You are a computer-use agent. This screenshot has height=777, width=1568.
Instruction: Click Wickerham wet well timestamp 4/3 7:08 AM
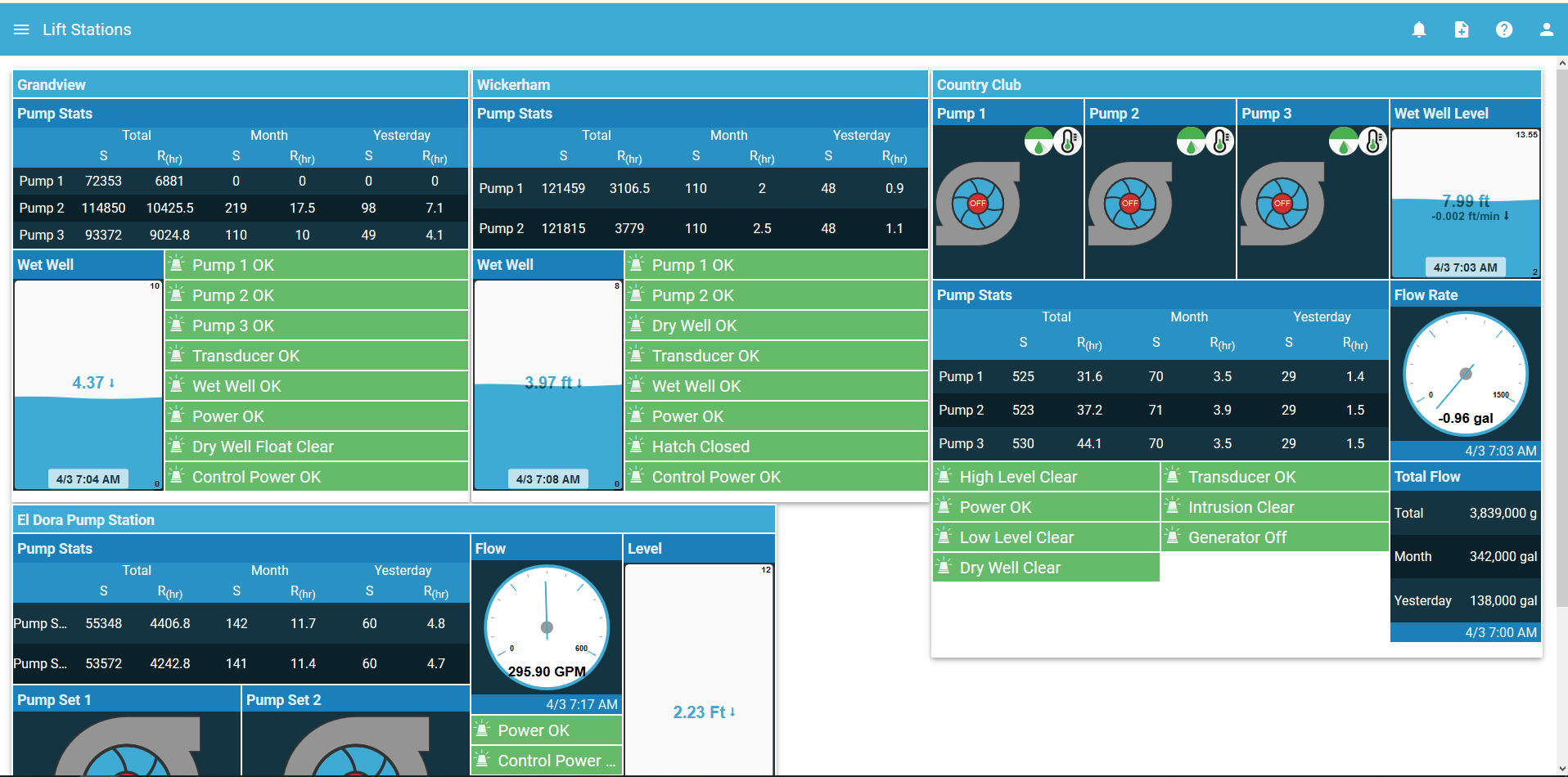click(548, 479)
